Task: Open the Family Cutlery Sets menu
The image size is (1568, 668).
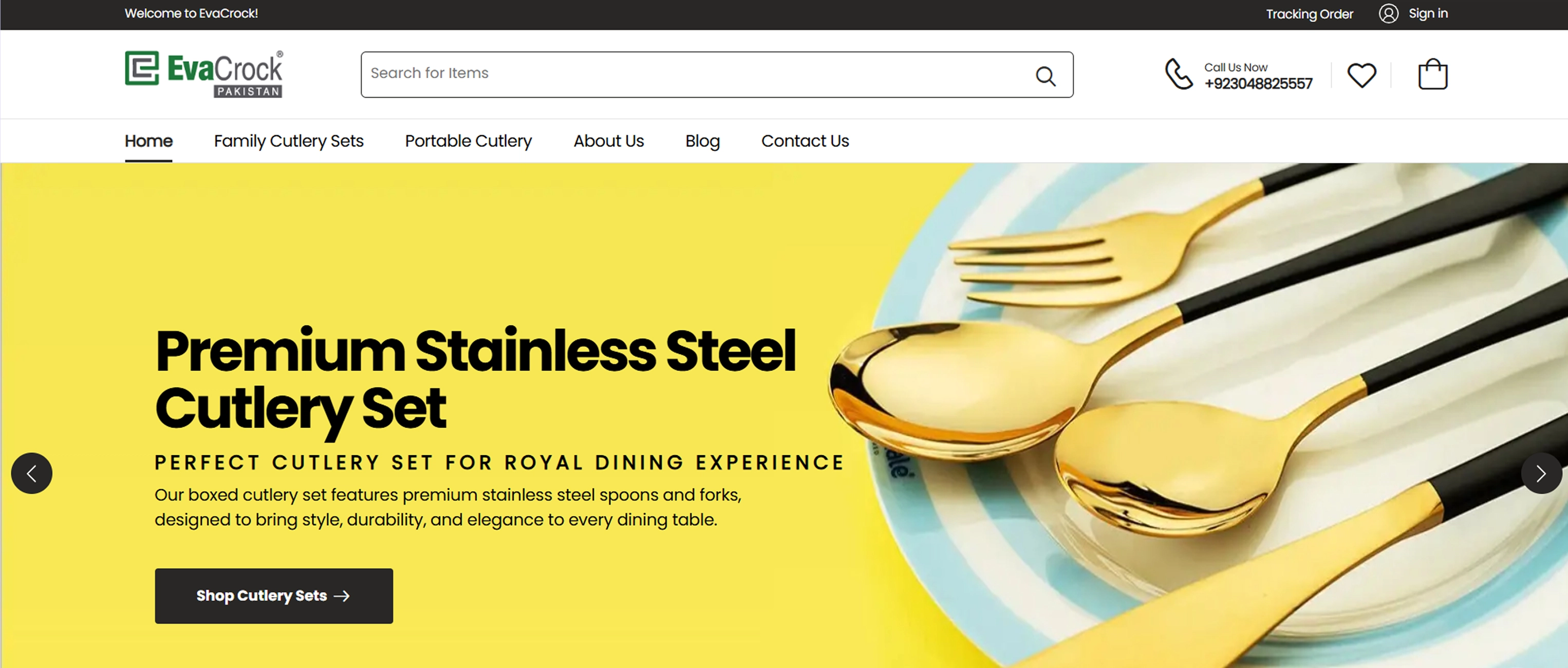Action: 289,141
